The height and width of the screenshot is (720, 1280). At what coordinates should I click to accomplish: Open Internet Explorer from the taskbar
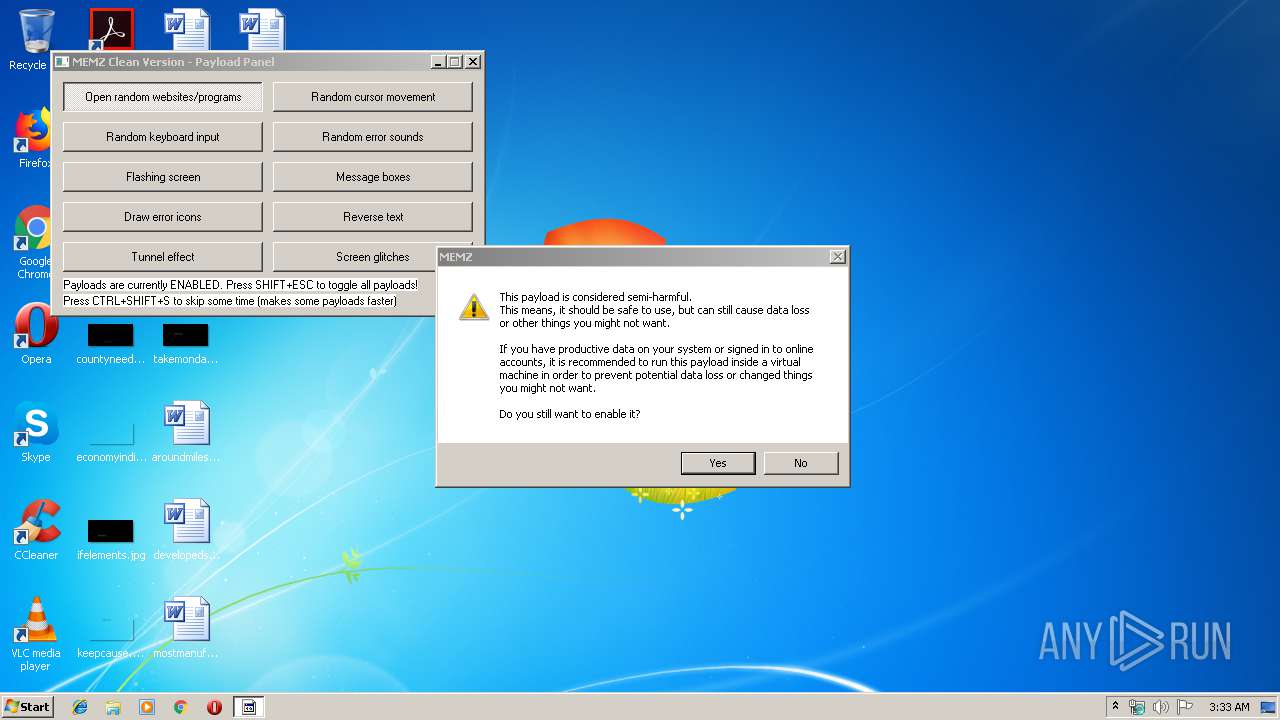pyautogui.click(x=80, y=707)
